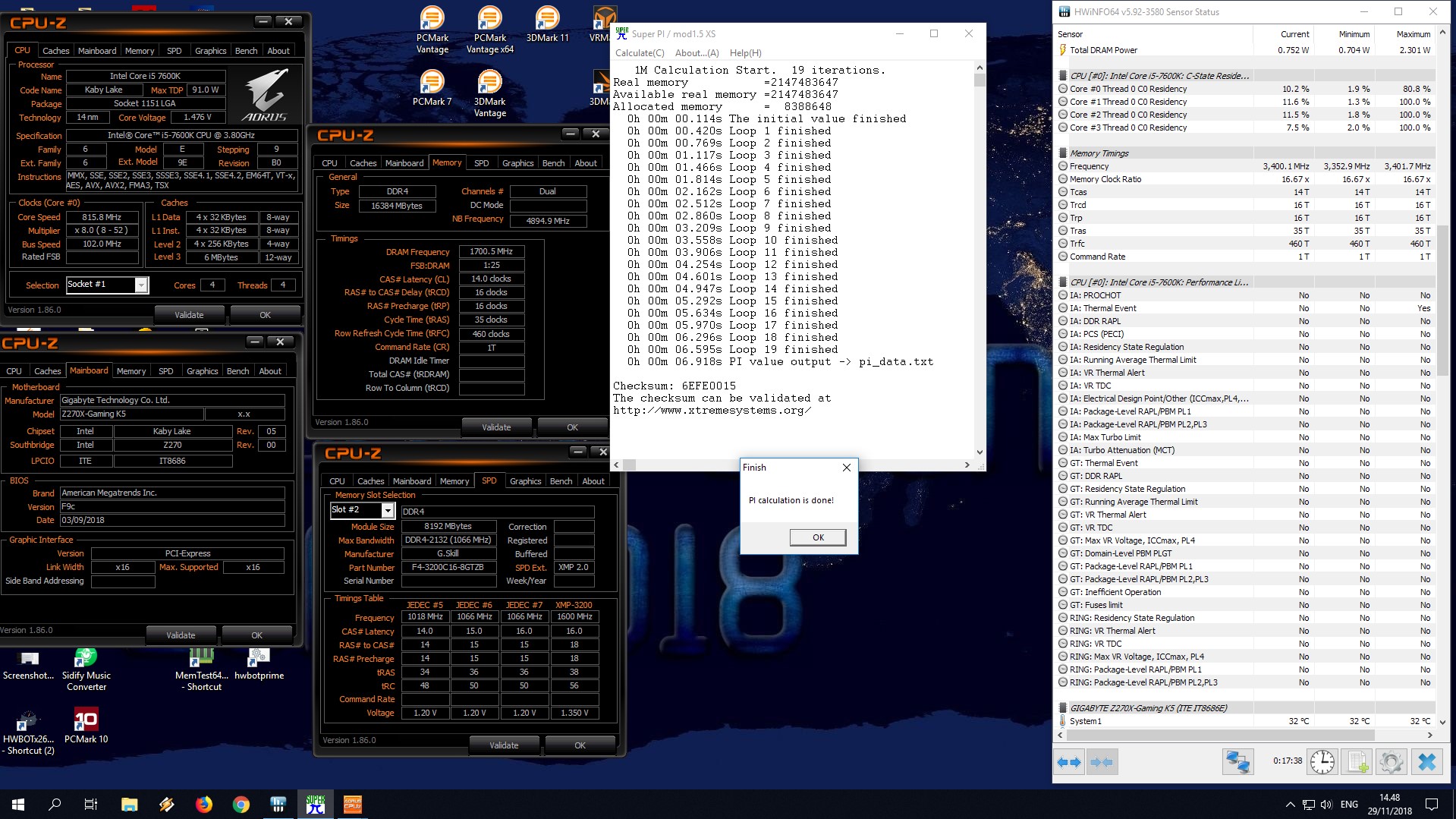
Task: Click HWiNFO network monitors icon
Action: 1237,761
